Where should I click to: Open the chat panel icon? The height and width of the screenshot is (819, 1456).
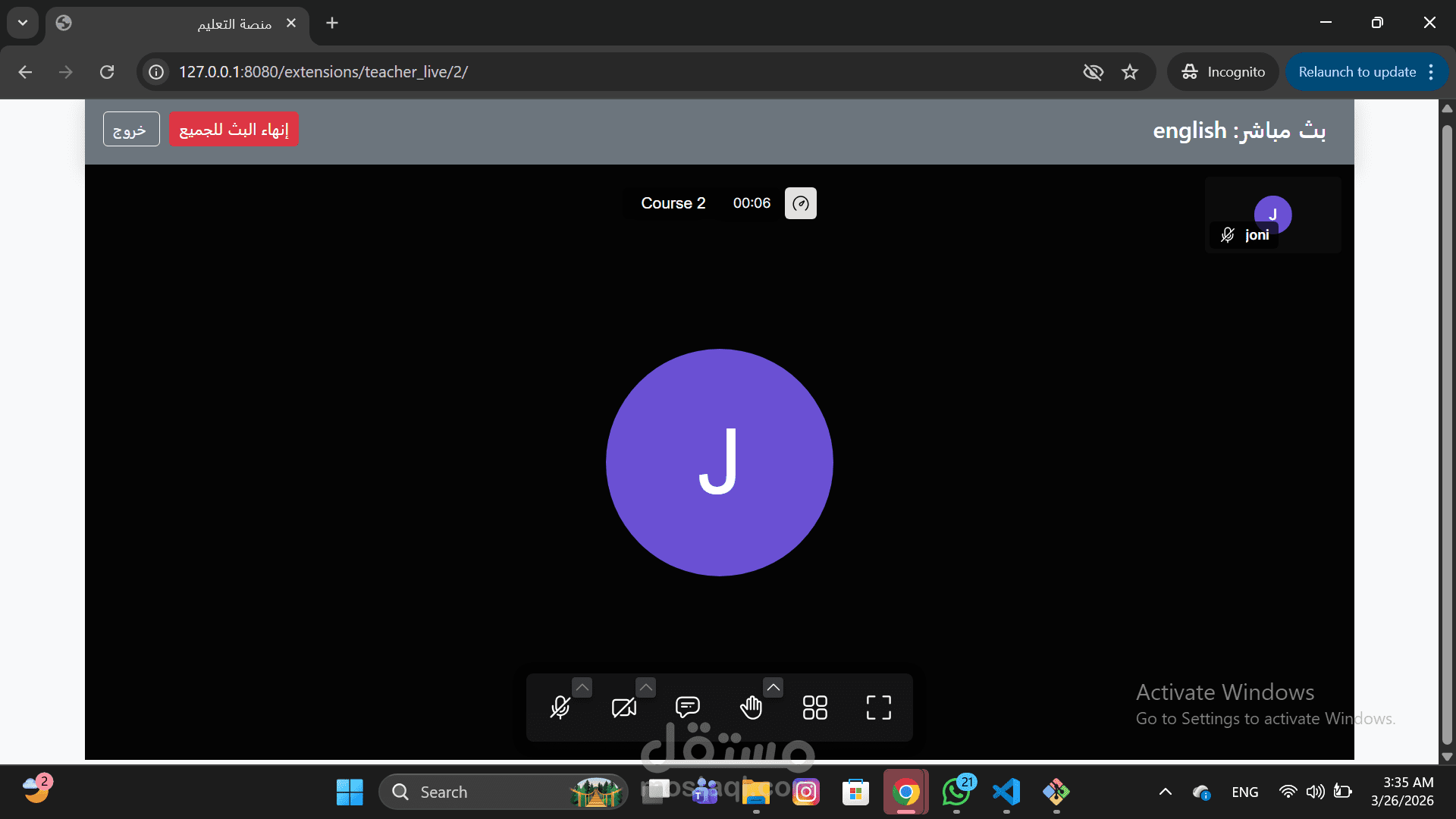click(x=687, y=708)
